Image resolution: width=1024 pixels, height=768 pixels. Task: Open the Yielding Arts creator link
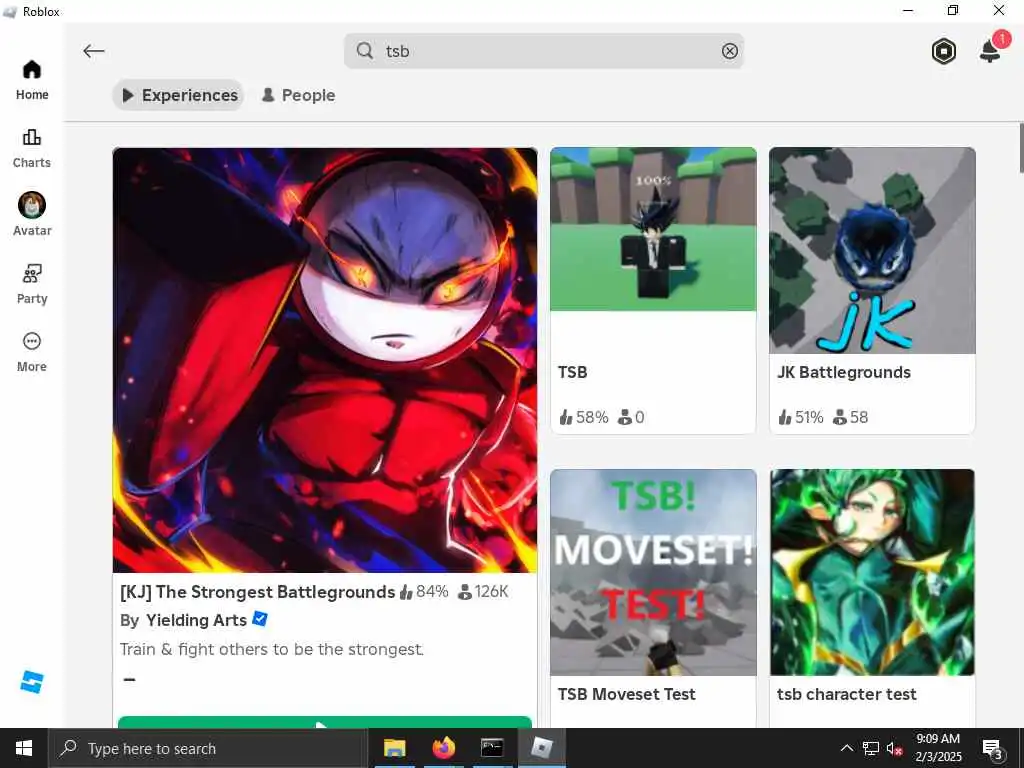coord(196,620)
